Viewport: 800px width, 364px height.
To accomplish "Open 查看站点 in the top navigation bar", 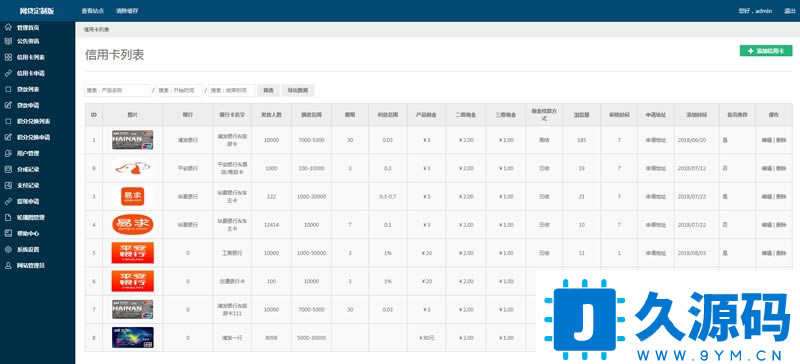I will click(92, 11).
